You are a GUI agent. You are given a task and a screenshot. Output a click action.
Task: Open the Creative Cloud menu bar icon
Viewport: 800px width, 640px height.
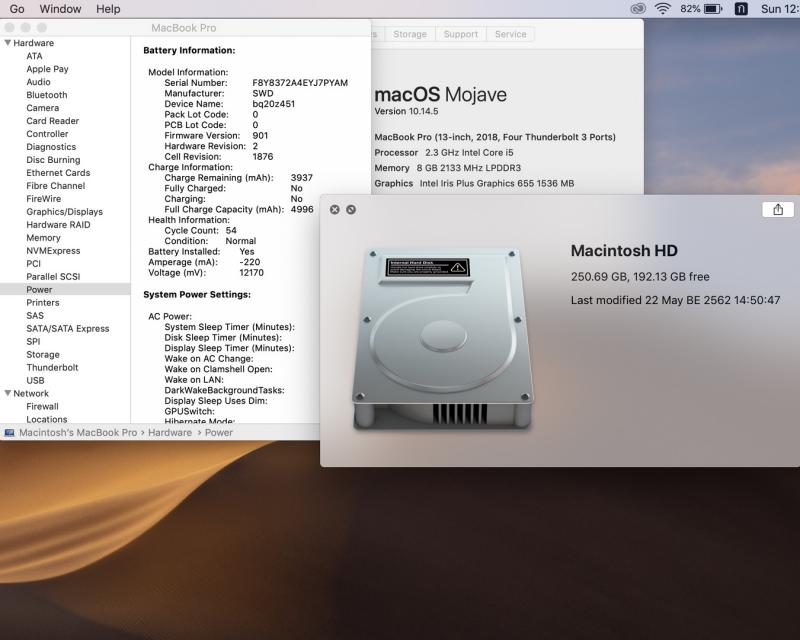click(x=638, y=9)
